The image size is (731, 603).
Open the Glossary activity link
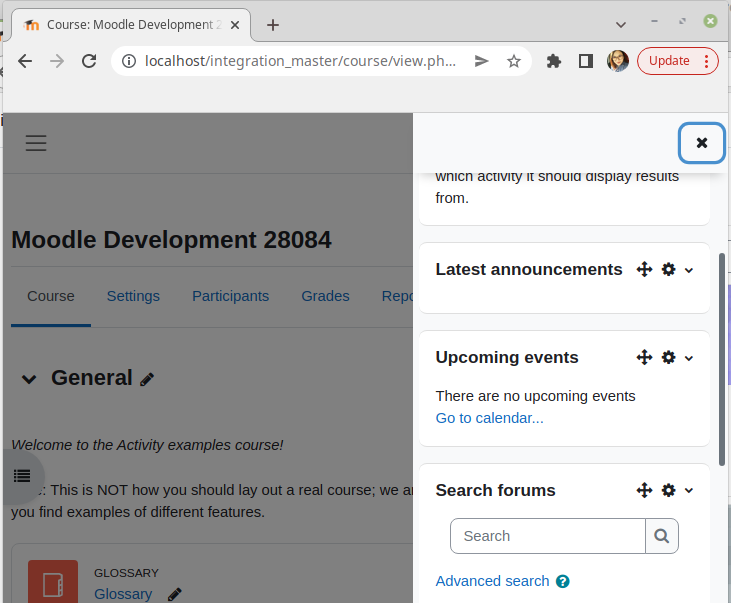(x=123, y=594)
